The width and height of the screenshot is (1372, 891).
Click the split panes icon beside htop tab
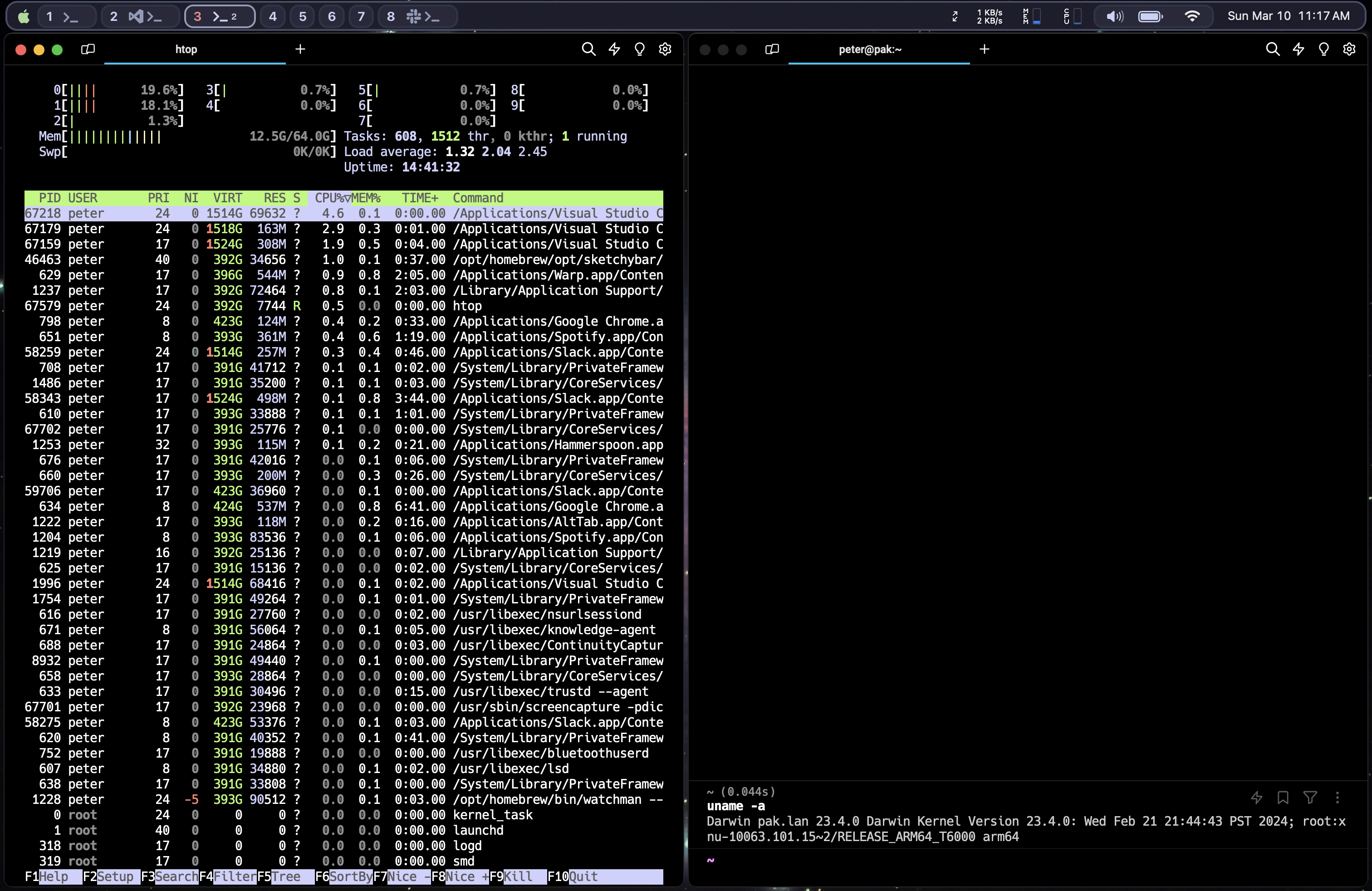pyautogui.click(x=88, y=49)
